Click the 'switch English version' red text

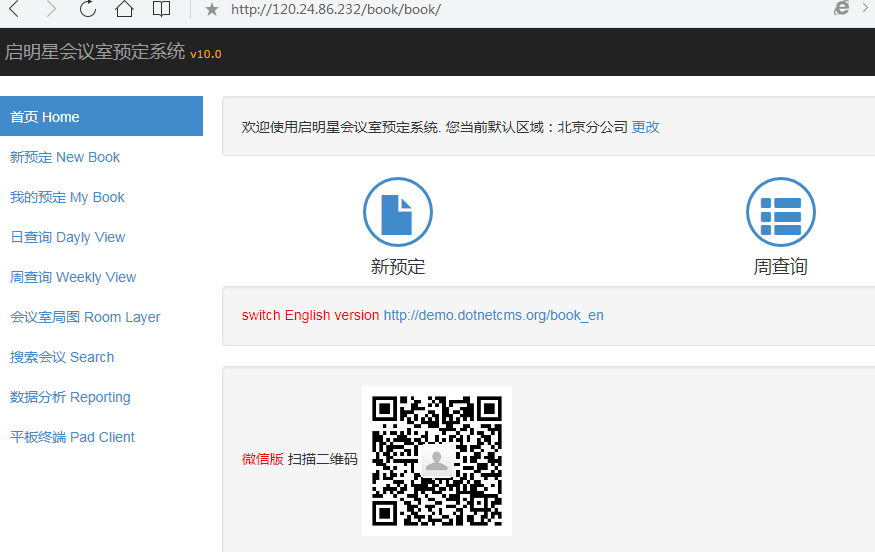coord(310,315)
